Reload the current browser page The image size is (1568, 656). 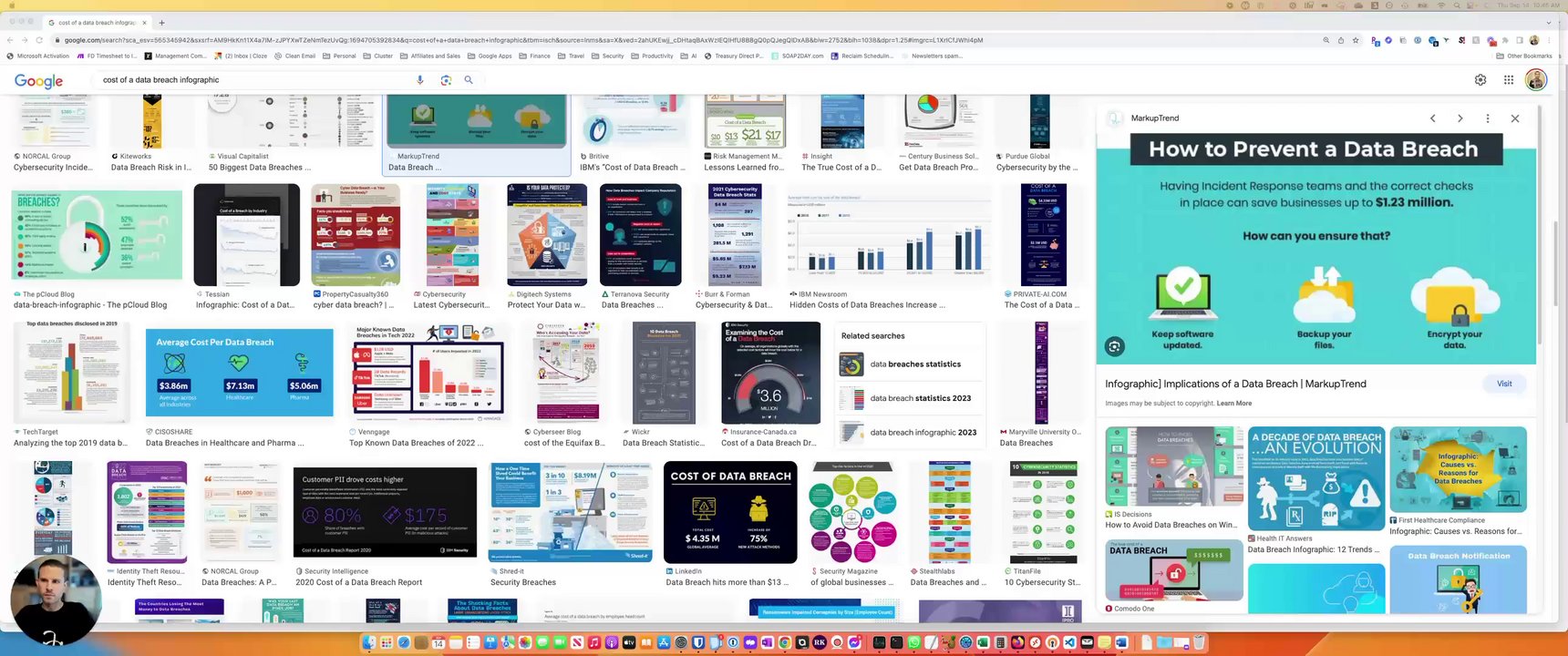pyautogui.click(x=39, y=40)
